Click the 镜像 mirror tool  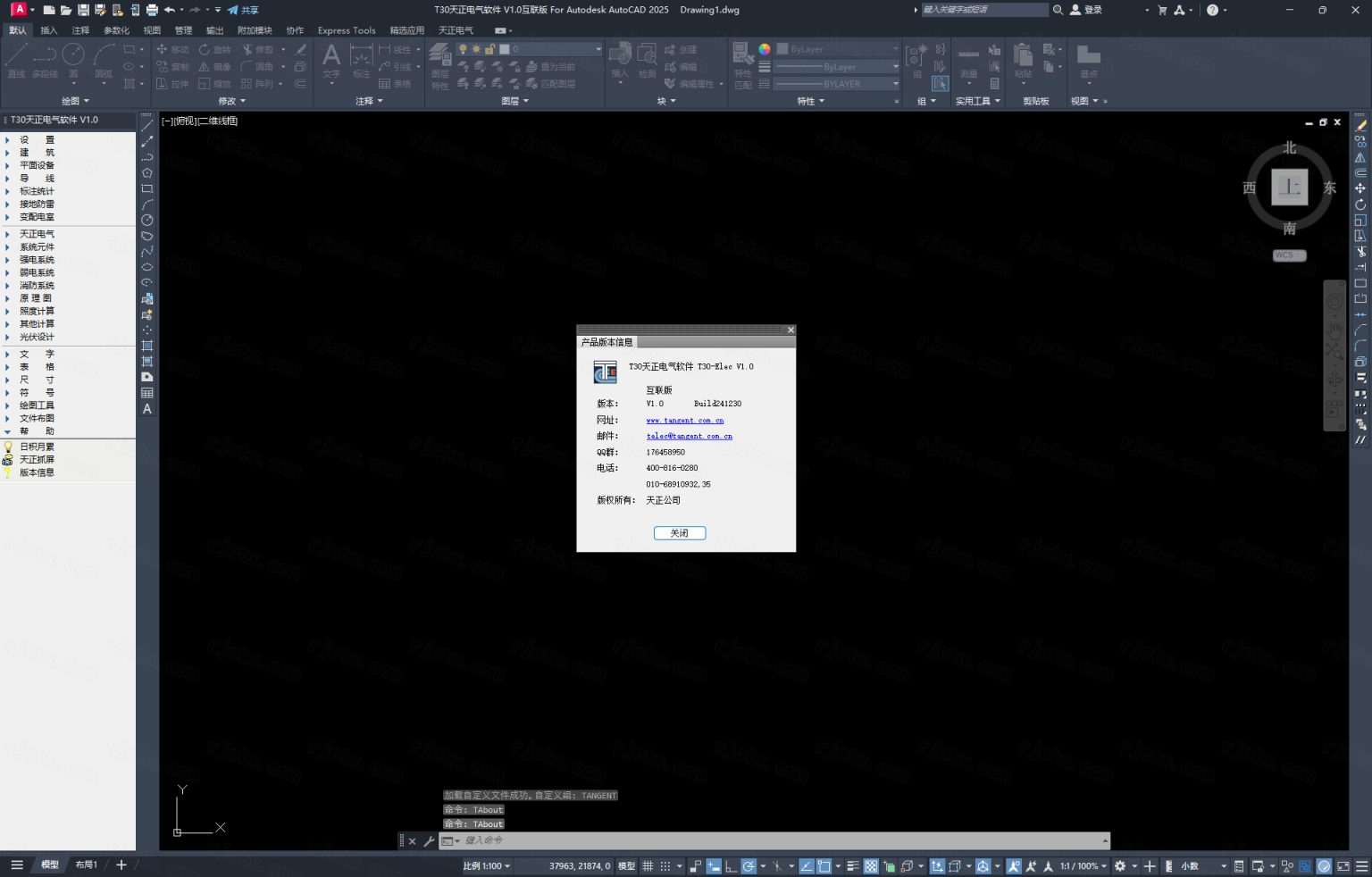click(x=214, y=66)
